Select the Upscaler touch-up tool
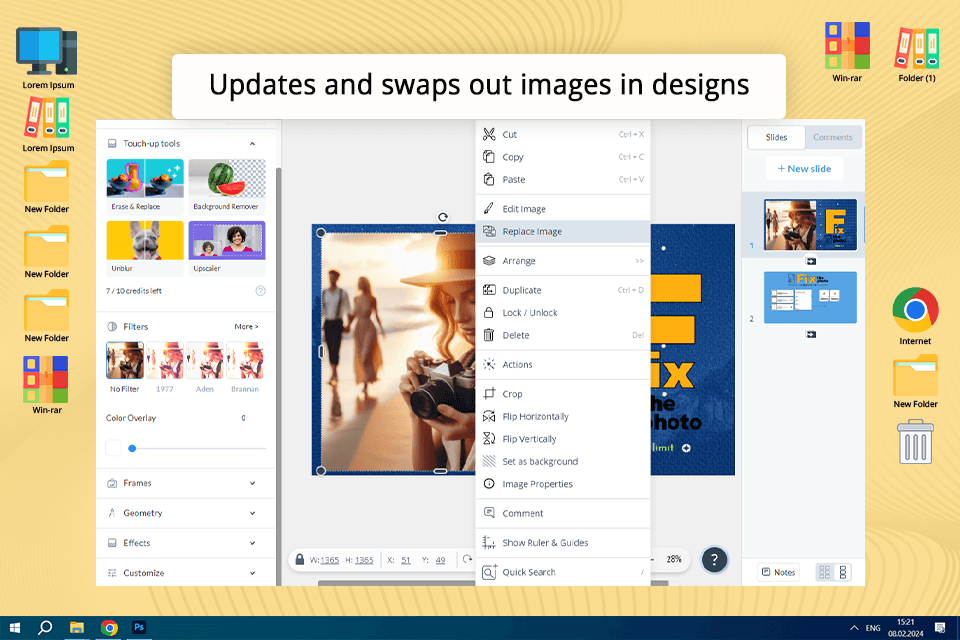The height and width of the screenshot is (640, 960). (x=227, y=247)
